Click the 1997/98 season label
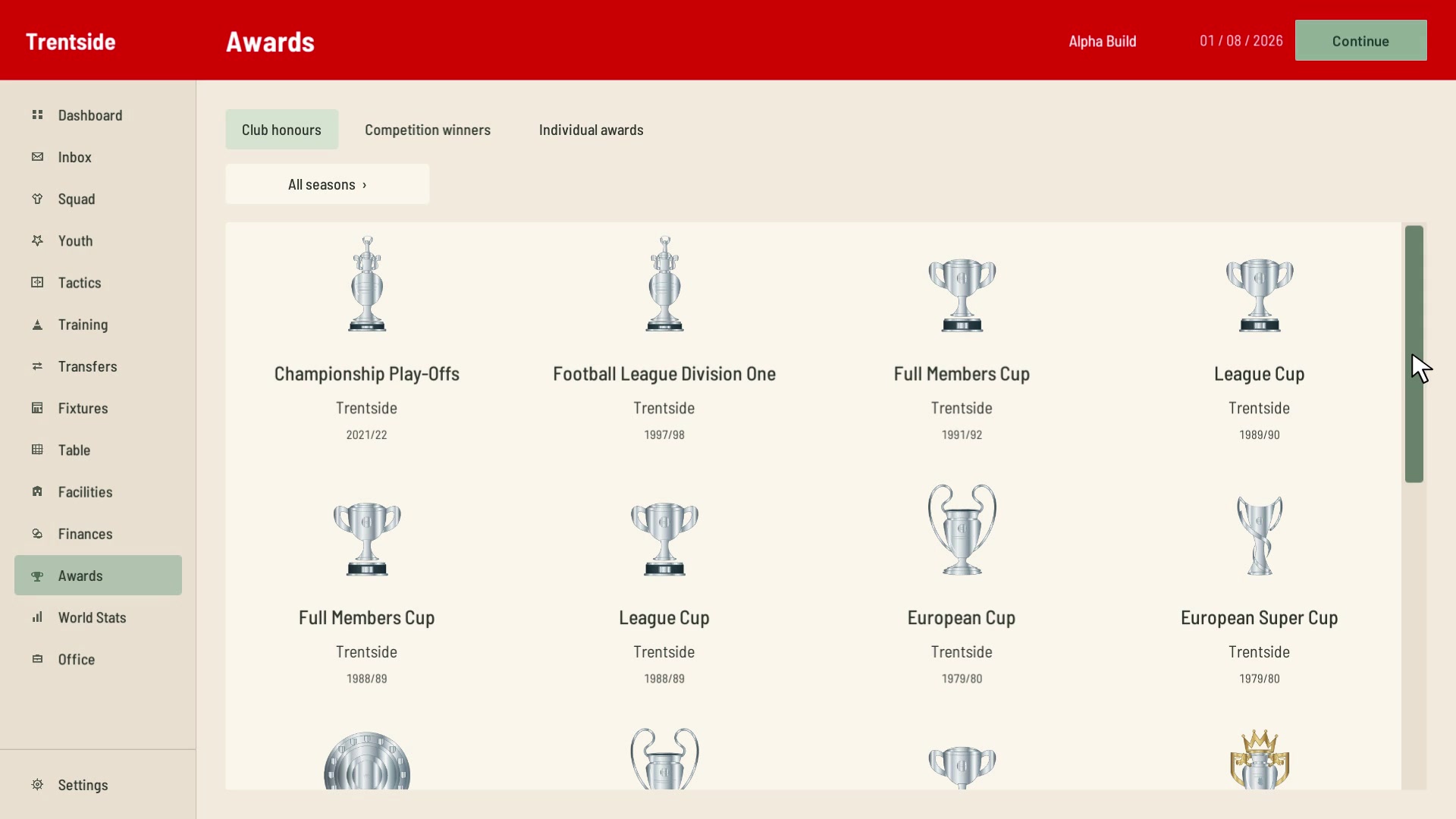Viewport: 1456px width, 819px height. click(664, 435)
